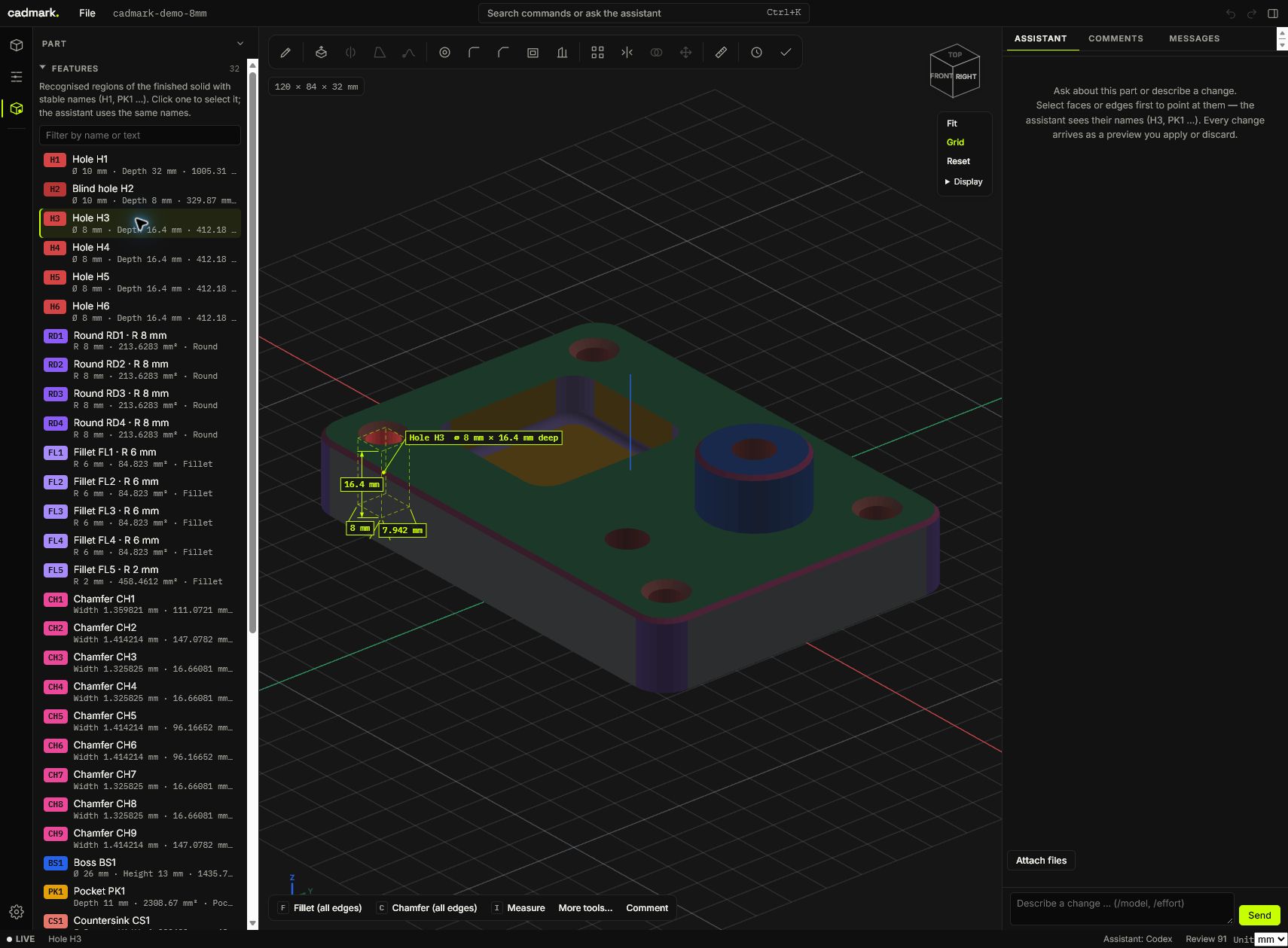
Task: Open the File menu
Action: click(x=87, y=13)
